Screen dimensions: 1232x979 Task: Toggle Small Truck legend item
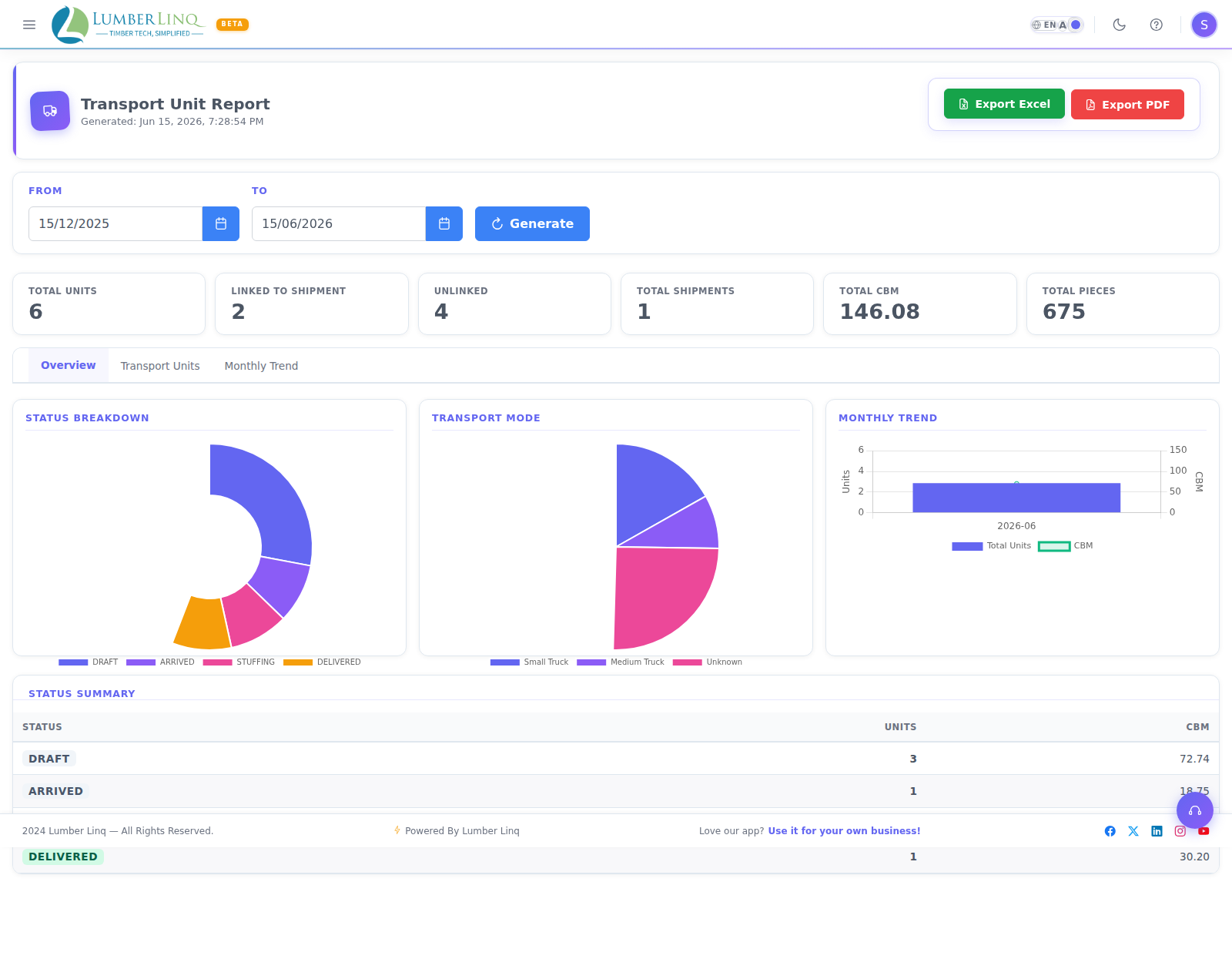(529, 662)
